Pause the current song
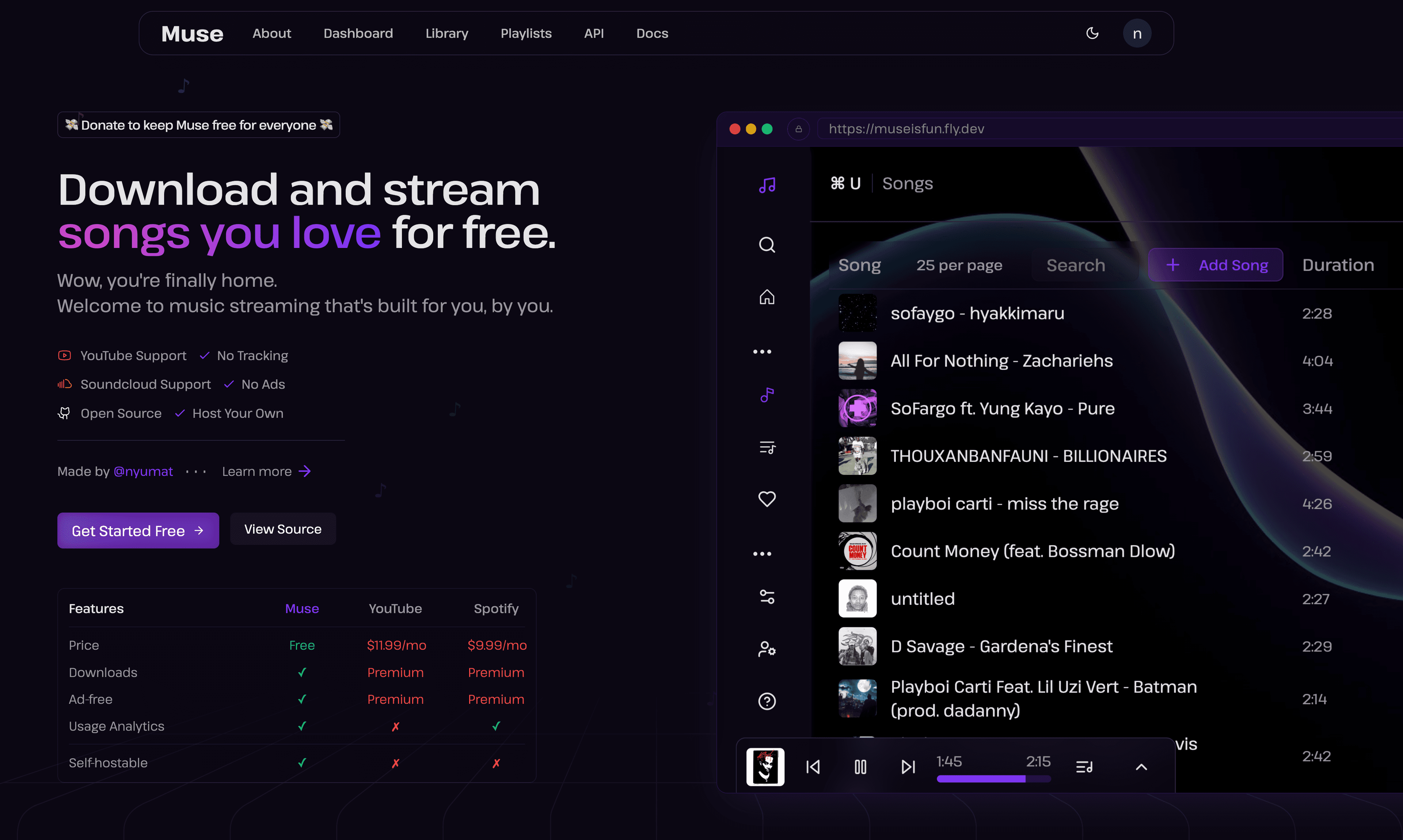 (x=860, y=767)
